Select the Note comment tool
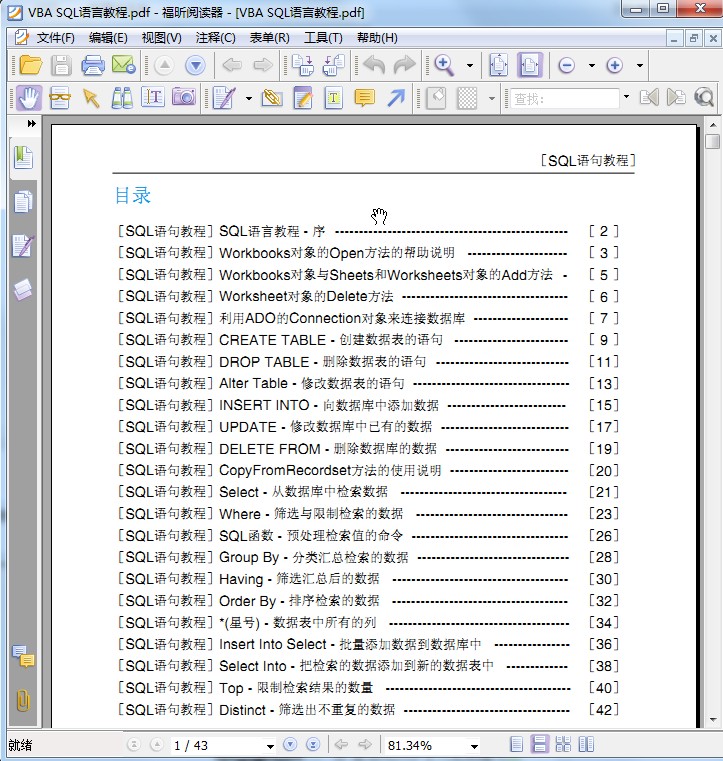This screenshot has height=761, width=723. [x=364, y=98]
